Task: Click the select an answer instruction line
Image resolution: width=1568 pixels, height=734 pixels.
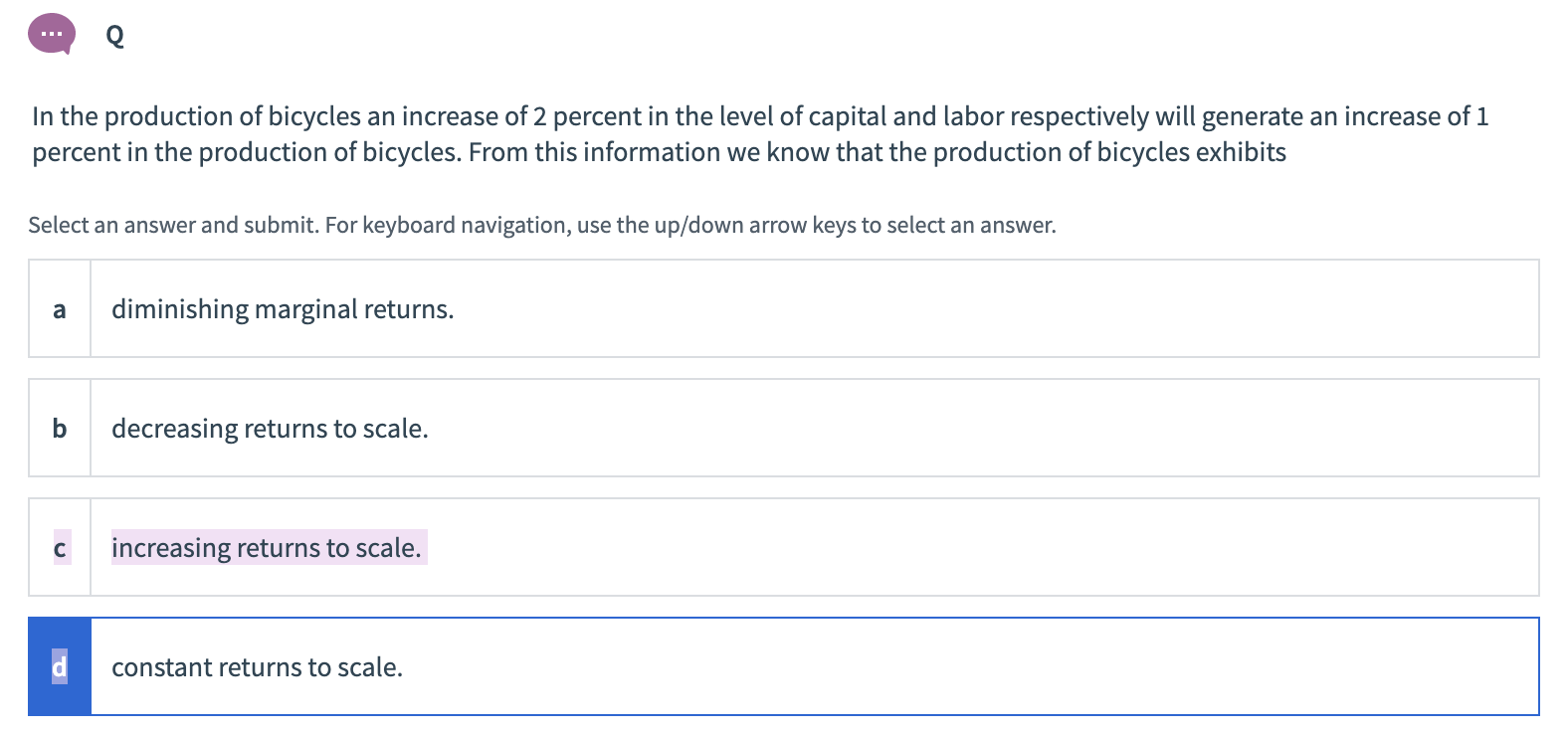Action: [x=542, y=226]
